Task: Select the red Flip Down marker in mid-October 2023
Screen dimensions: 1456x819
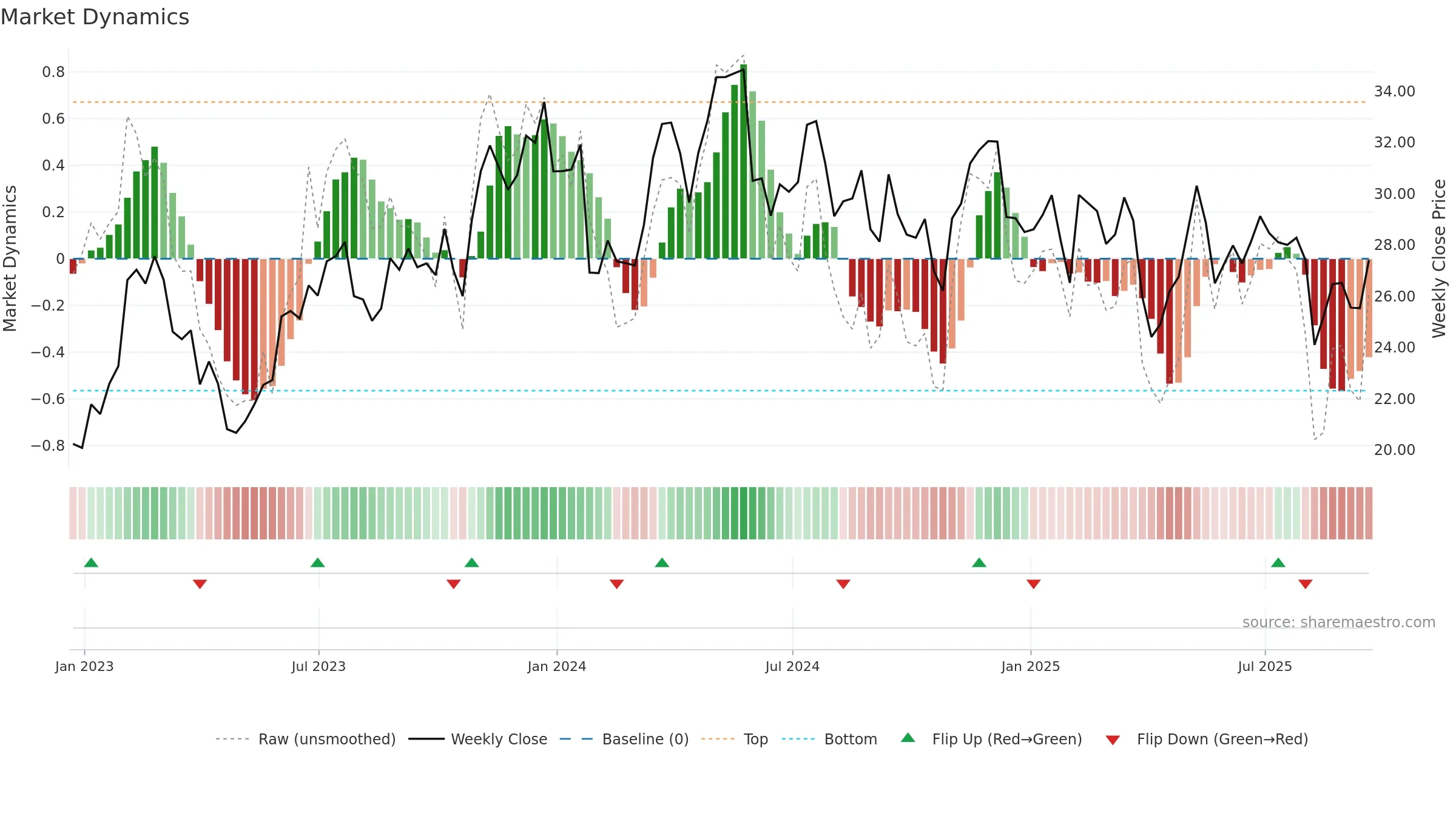Action: 453,584
